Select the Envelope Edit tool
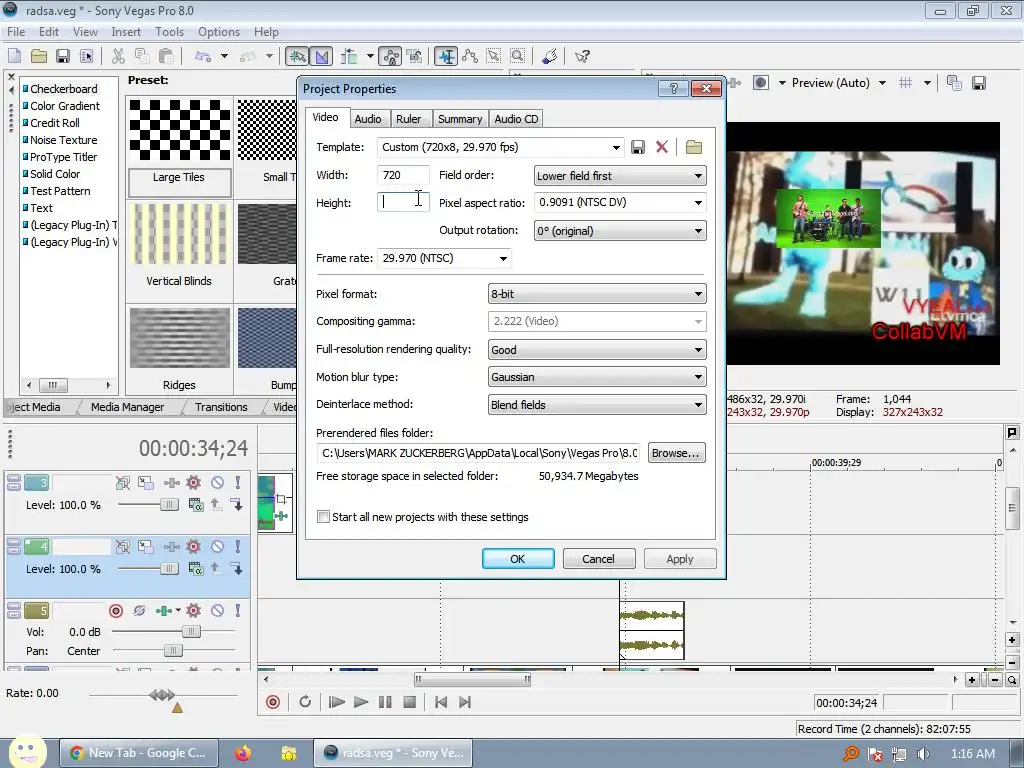The height and width of the screenshot is (768, 1024). tap(470, 56)
